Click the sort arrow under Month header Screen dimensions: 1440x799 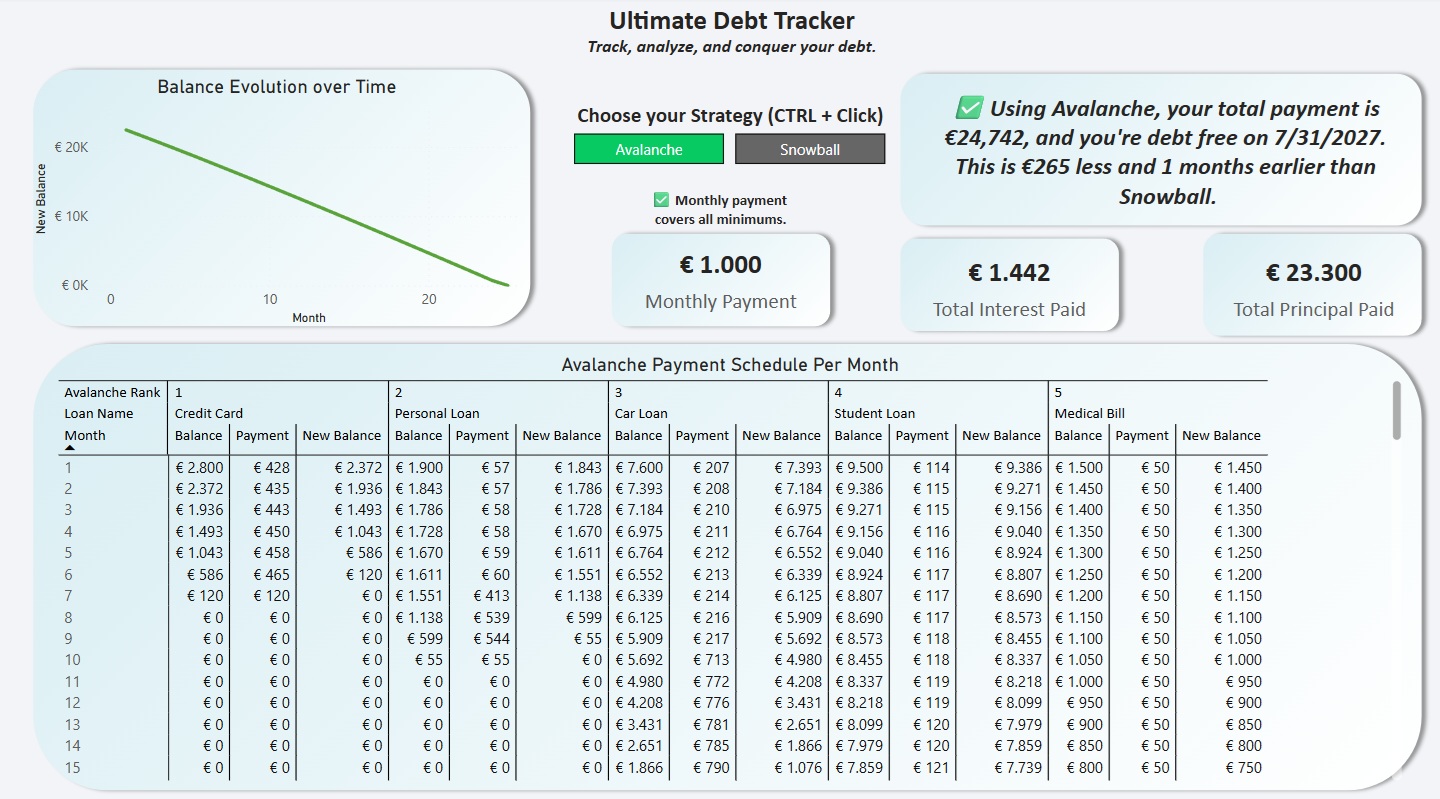point(70,449)
